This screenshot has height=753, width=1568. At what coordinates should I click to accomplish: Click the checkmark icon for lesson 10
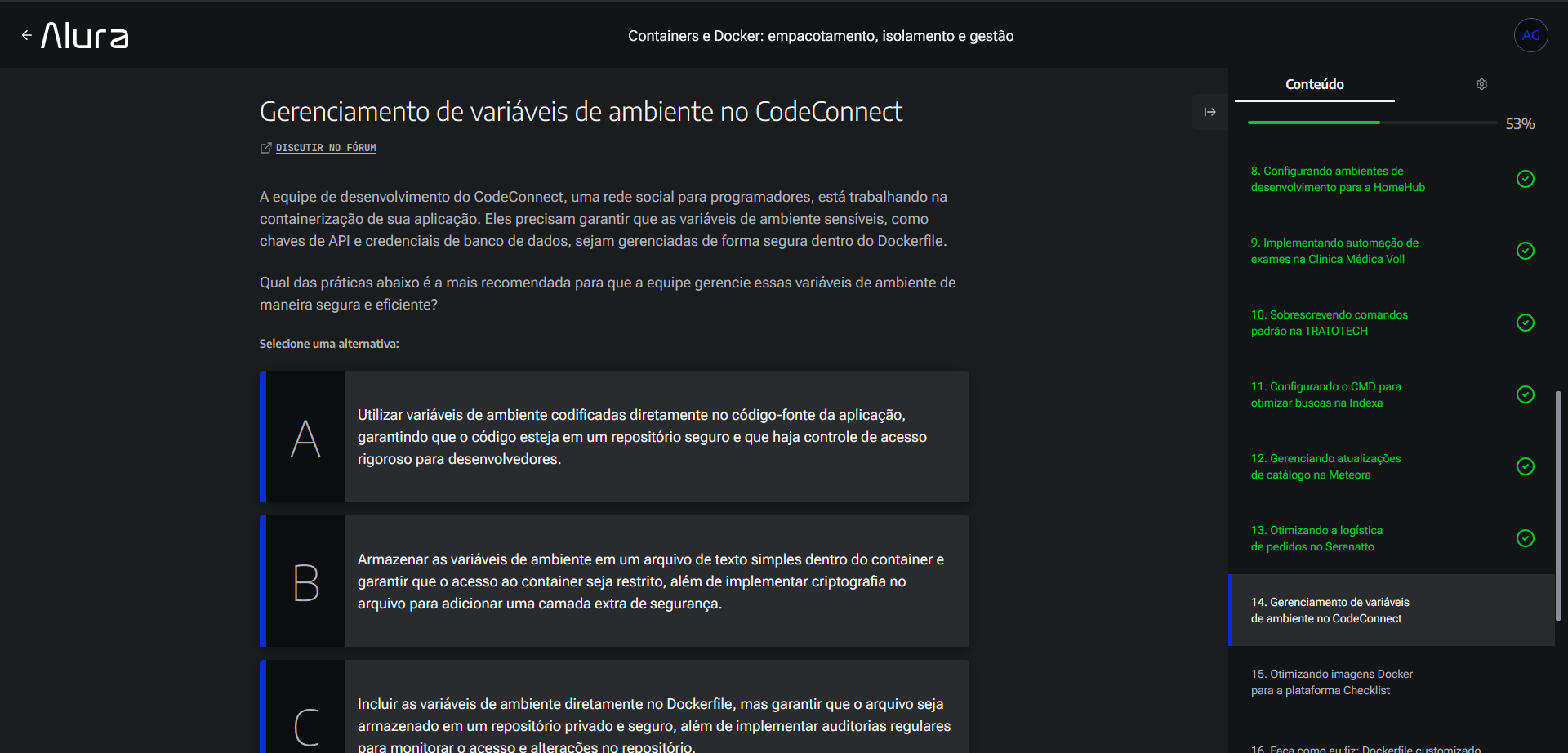point(1525,323)
